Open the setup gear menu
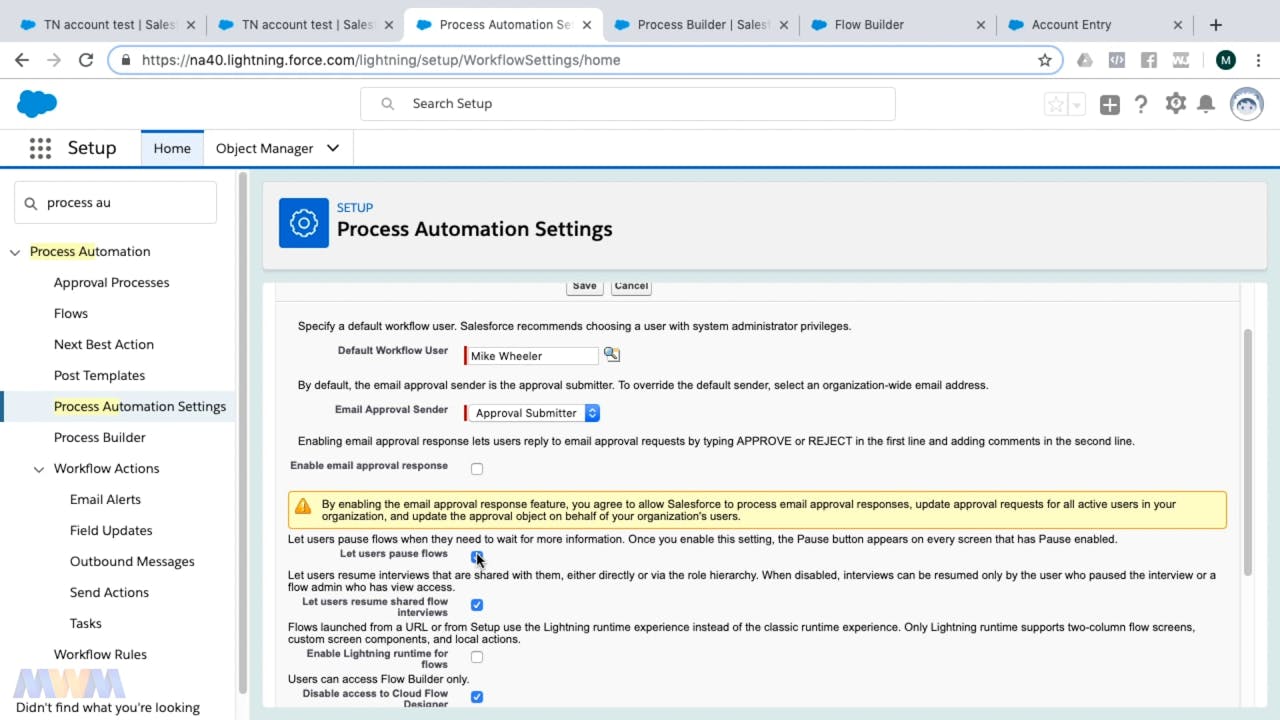The width and height of the screenshot is (1280, 720). [x=1175, y=104]
